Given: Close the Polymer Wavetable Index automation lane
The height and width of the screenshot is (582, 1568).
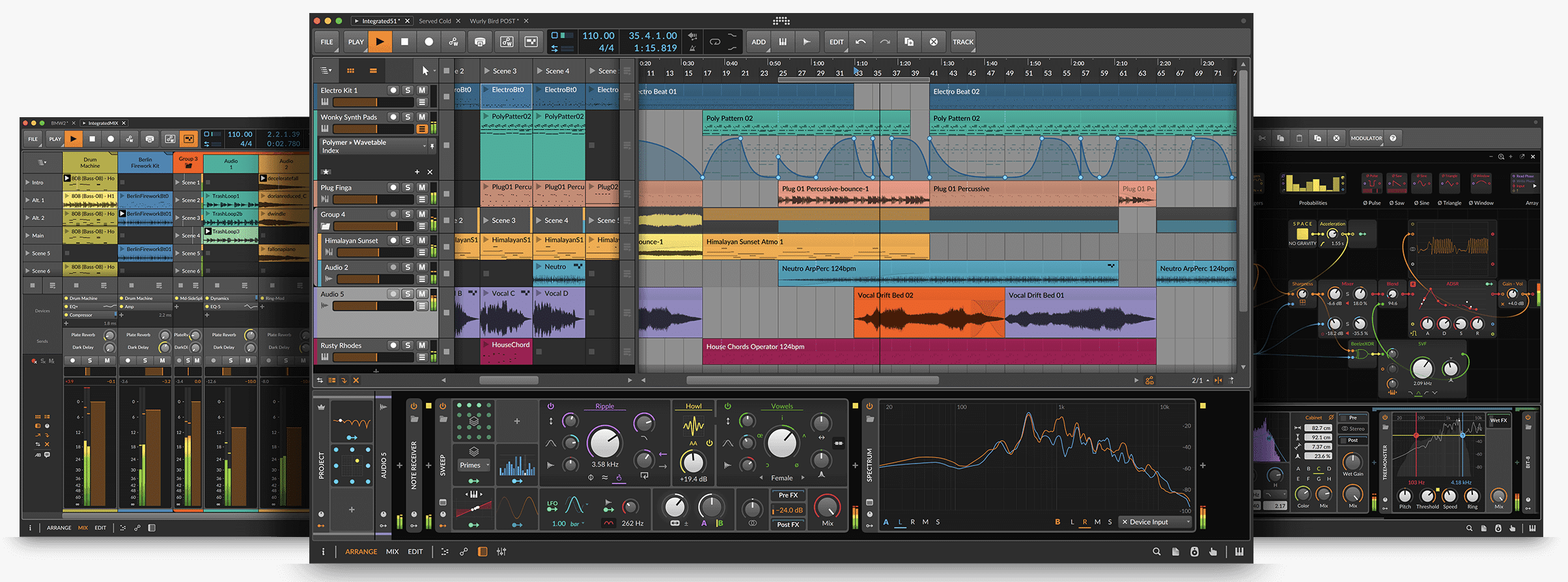Looking at the screenshot, I should pyautogui.click(x=430, y=172).
